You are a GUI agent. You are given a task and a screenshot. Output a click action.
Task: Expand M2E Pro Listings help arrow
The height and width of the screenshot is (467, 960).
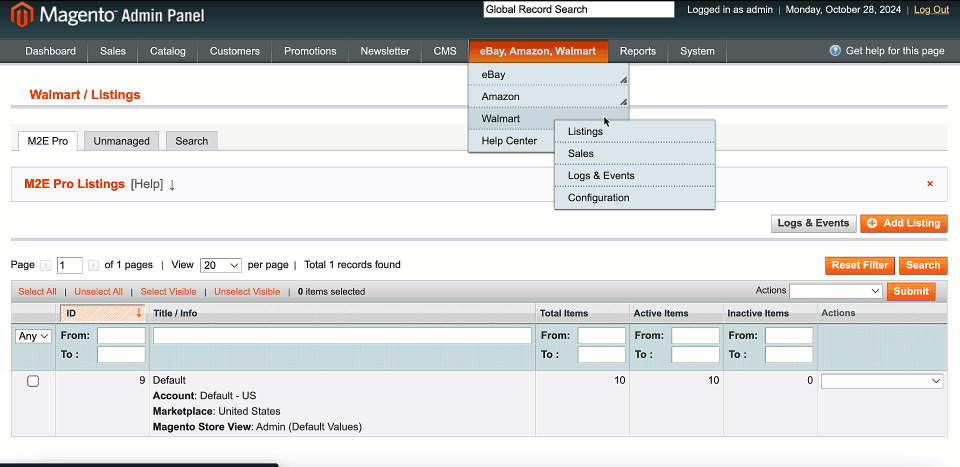pos(172,184)
